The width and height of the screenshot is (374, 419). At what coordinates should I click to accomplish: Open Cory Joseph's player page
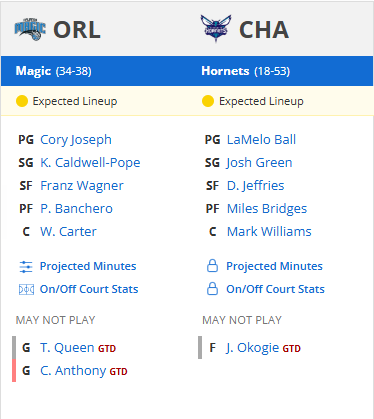click(x=76, y=140)
